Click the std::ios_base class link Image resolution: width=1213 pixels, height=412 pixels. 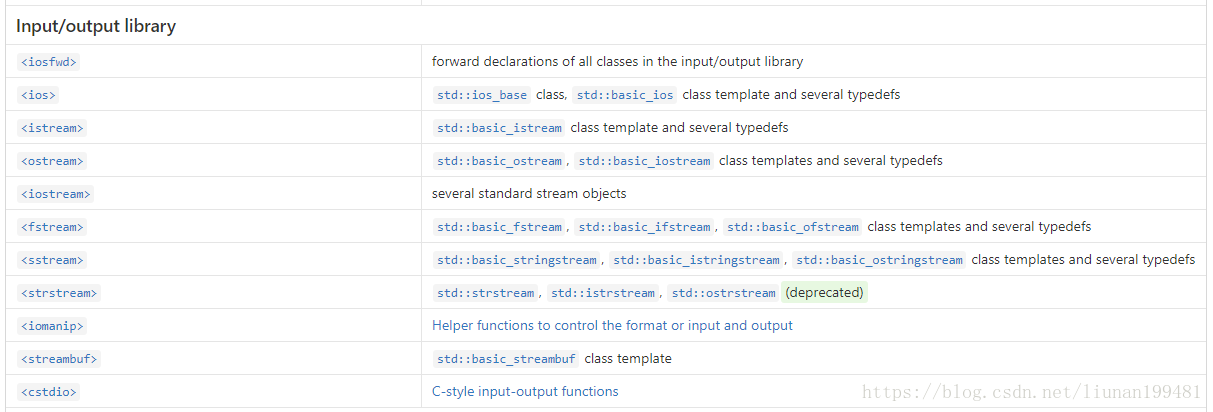pos(482,95)
